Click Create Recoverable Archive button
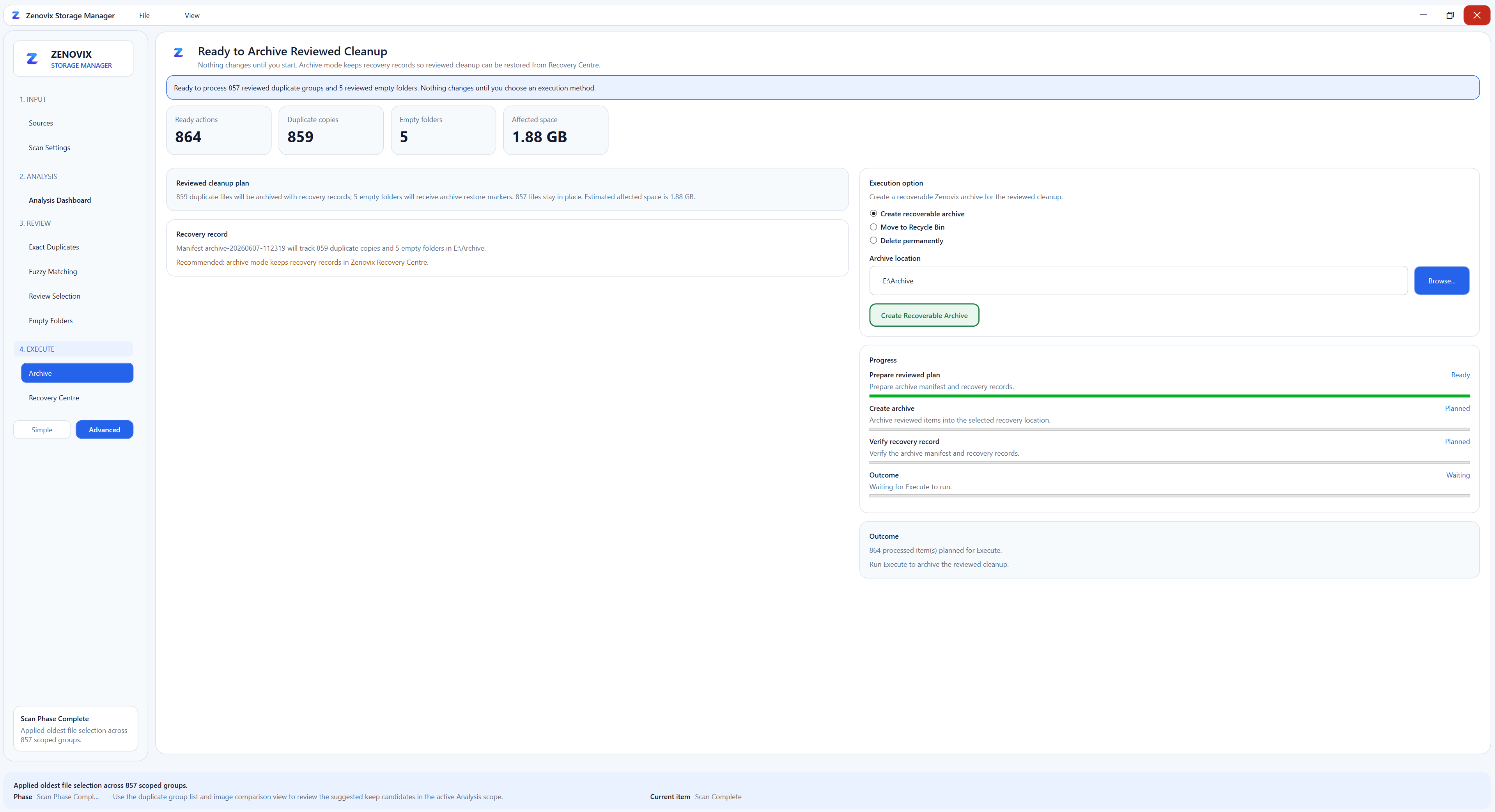1495x812 pixels. 924,315
